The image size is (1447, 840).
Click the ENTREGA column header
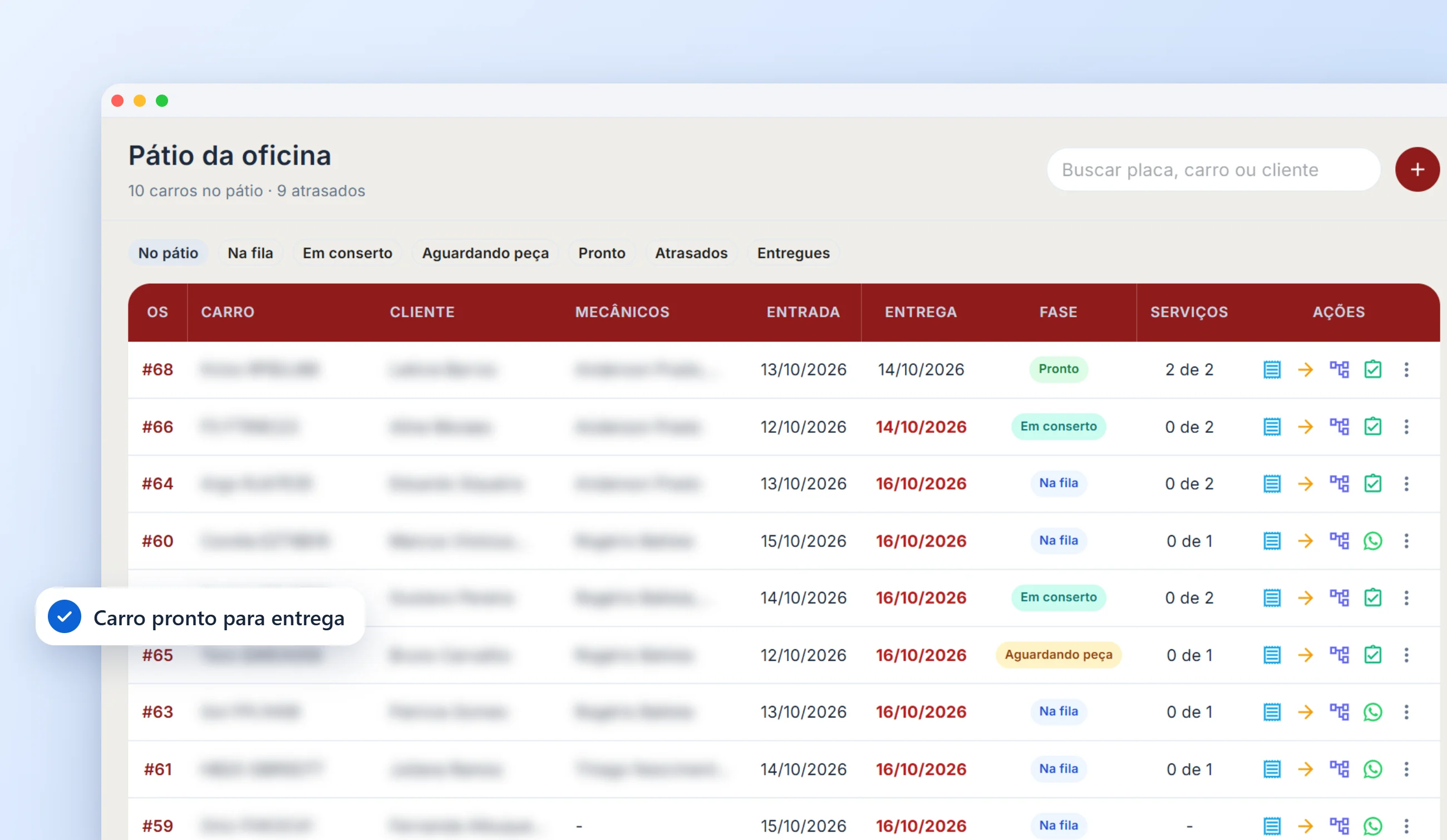pyautogui.click(x=921, y=312)
